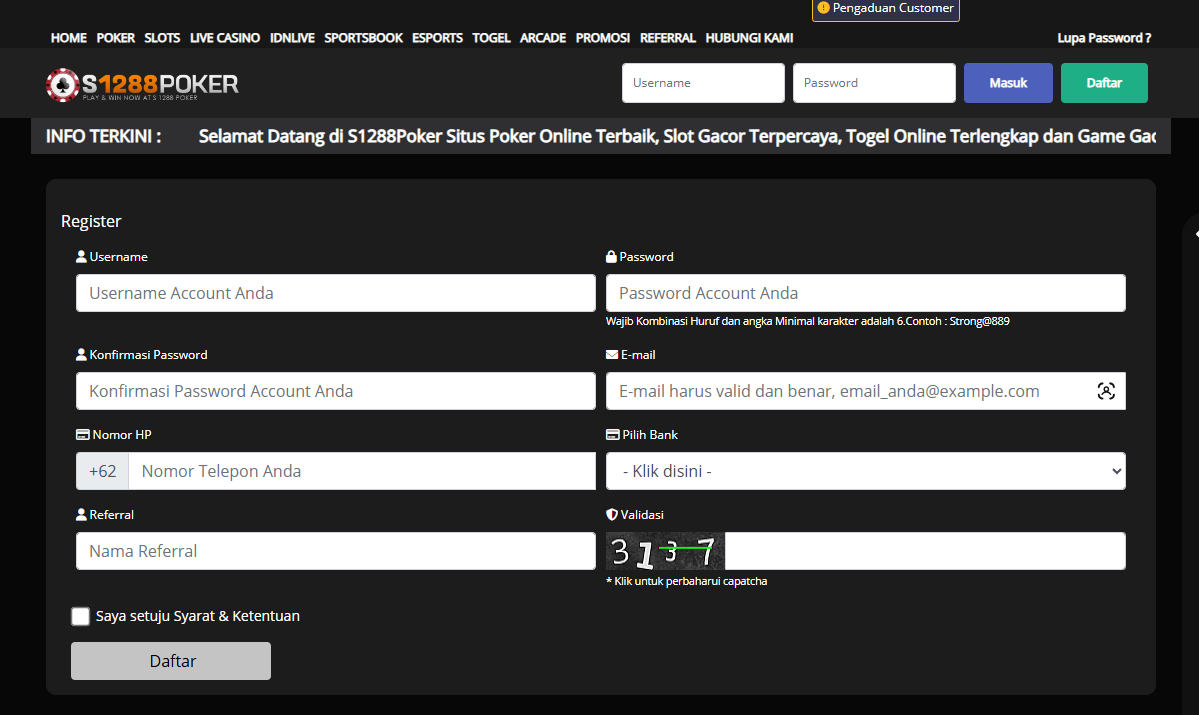Screen dimensions: 1199x715
Task: Select TOGEL in the navigation bar
Action: (x=491, y=37)
